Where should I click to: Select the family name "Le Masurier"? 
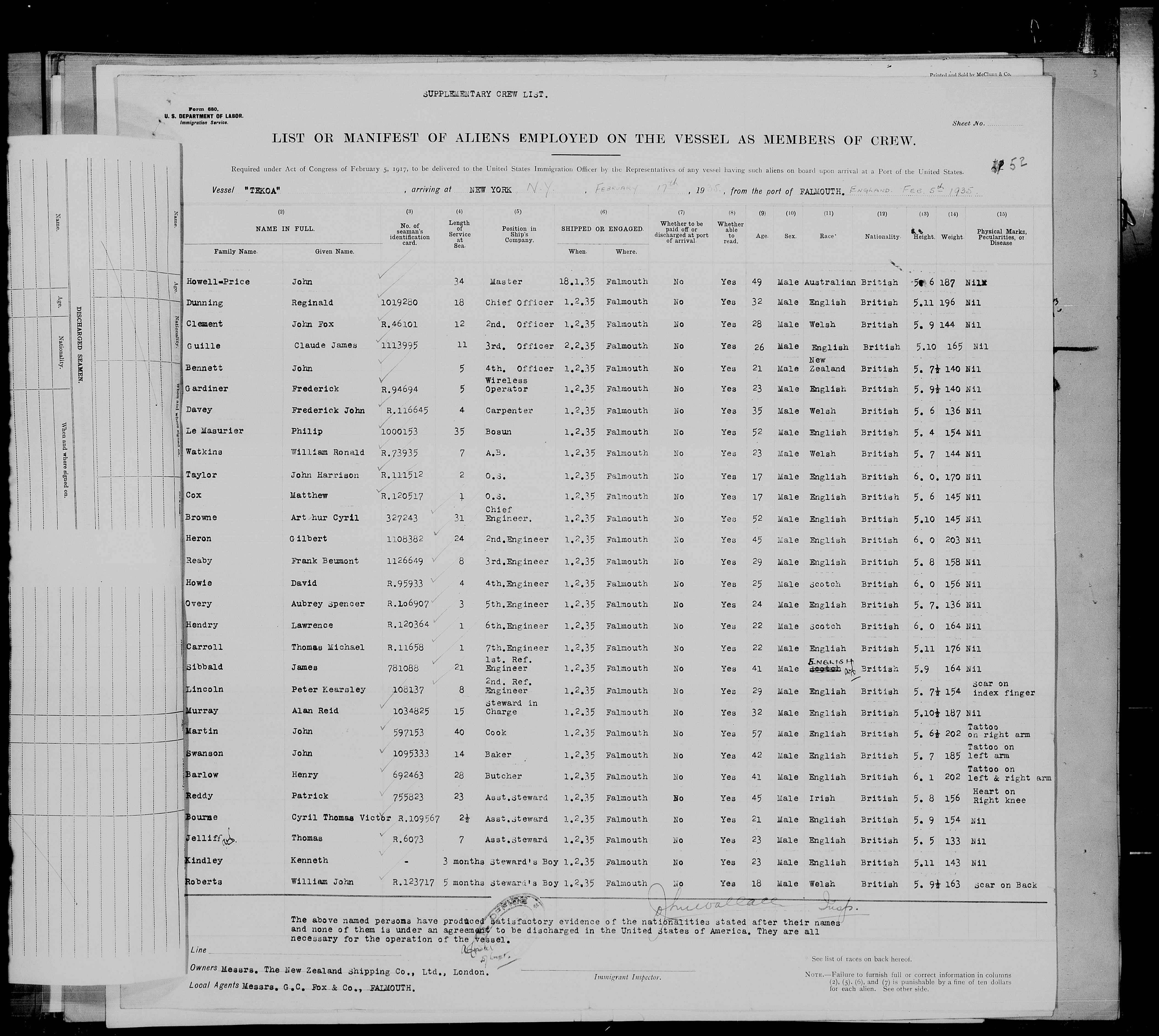[215, 431]
